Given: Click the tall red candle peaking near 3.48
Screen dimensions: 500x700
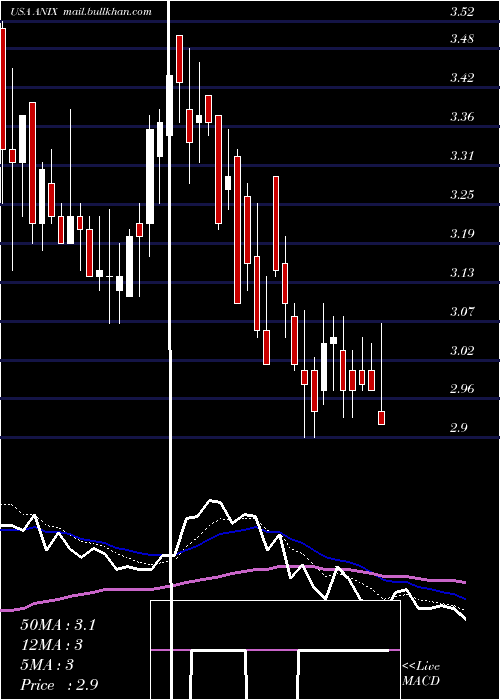Looking at the screenshot, I should (x=179, y=59).
